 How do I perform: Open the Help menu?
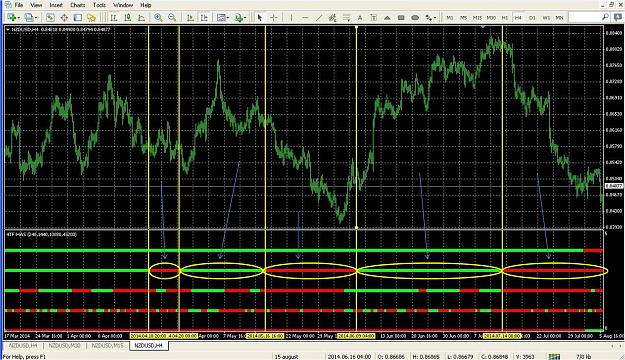[146, 5]
